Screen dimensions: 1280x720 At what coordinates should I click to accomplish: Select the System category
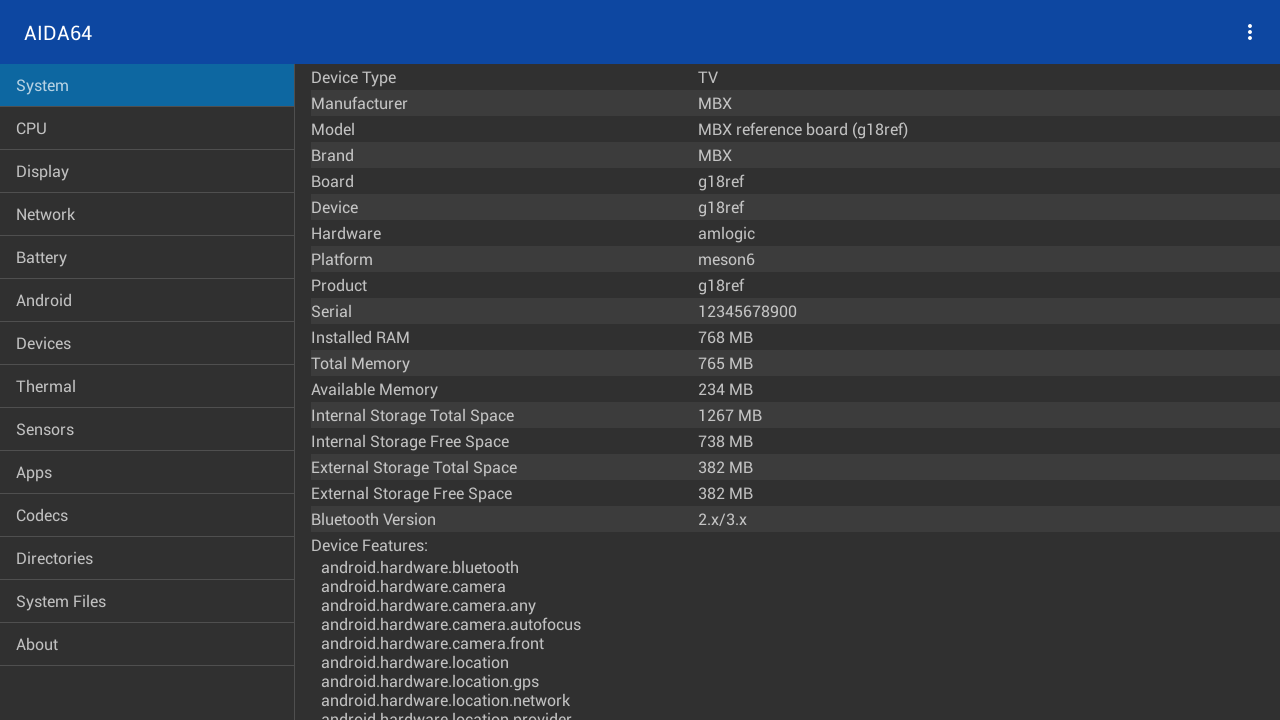point(147,86)
